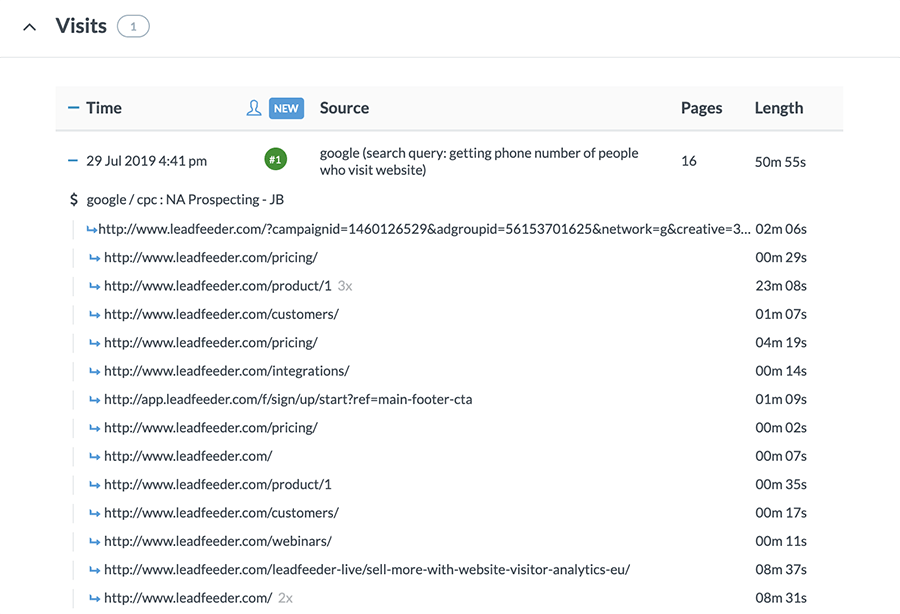900x614 pixels.
Task: Click the NEW badge in table header
Action: pos(286,108)
